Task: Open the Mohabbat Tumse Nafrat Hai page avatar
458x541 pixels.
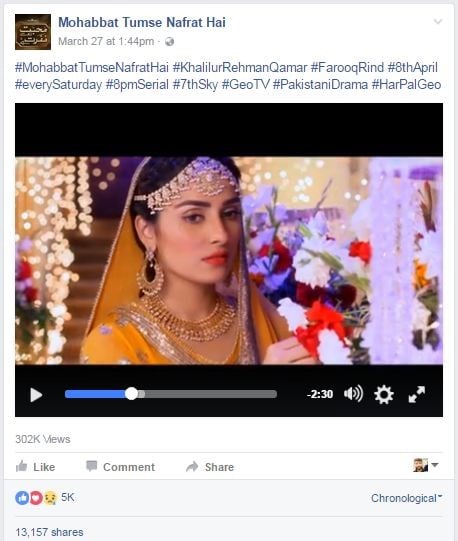Action: [33, 32]
